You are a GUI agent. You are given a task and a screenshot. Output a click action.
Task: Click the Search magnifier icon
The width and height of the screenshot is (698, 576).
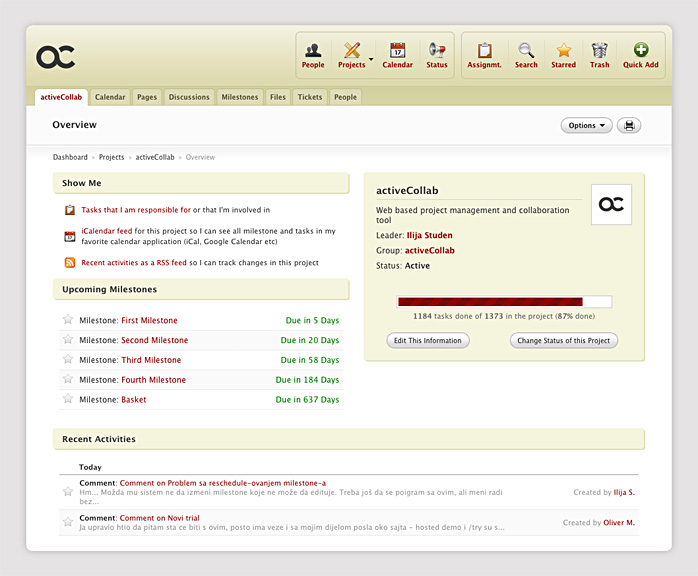526,50
